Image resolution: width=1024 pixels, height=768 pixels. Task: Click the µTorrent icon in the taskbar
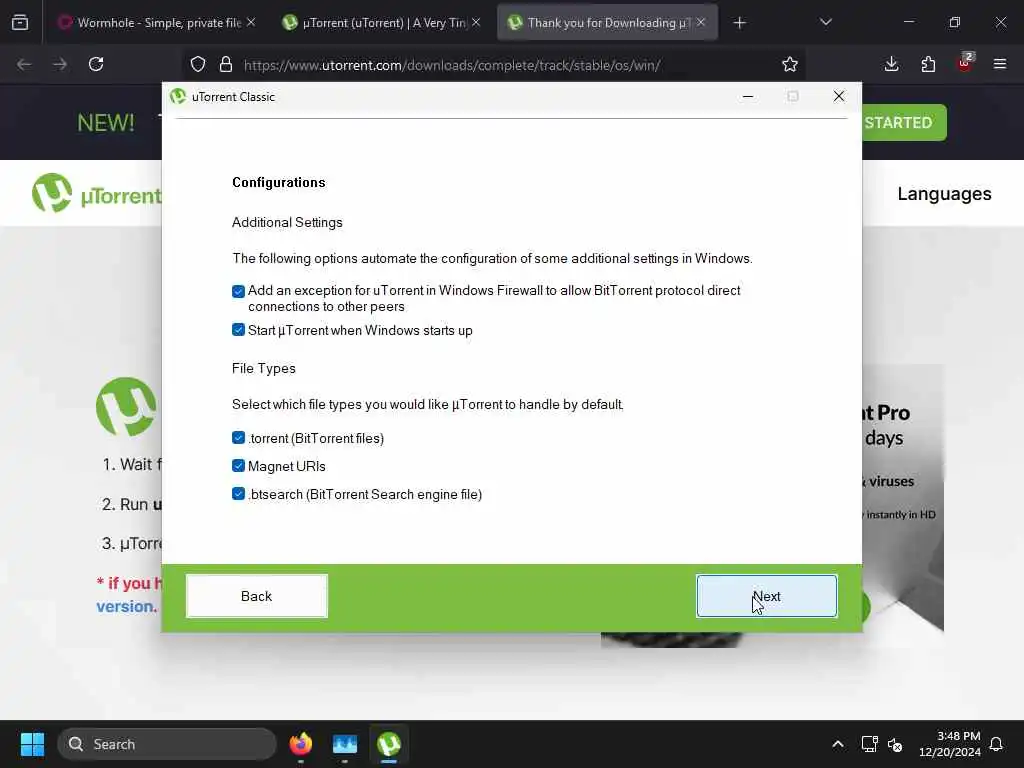[x=389, y=744]
